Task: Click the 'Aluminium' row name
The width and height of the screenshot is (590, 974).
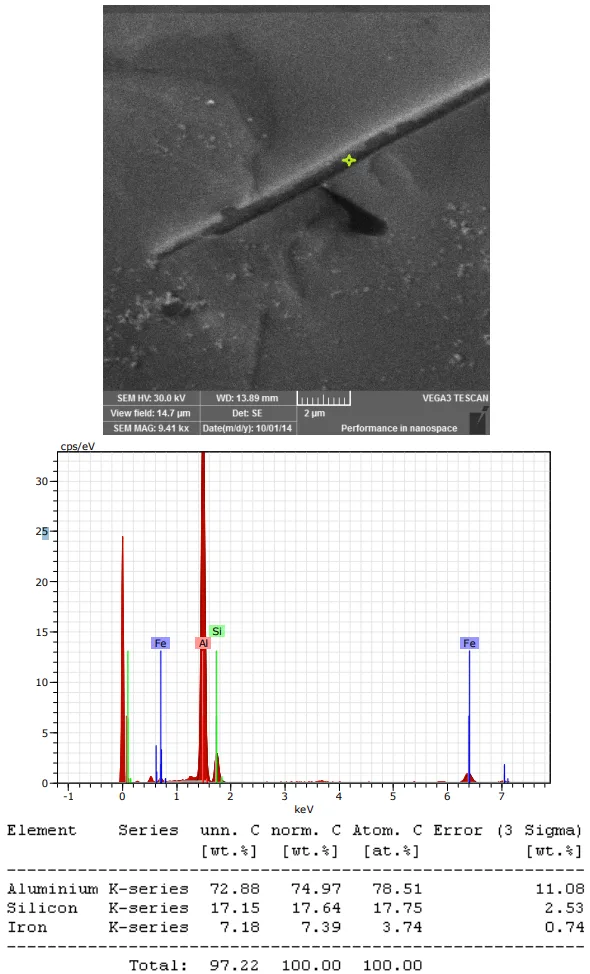Action: click(52, 889)
